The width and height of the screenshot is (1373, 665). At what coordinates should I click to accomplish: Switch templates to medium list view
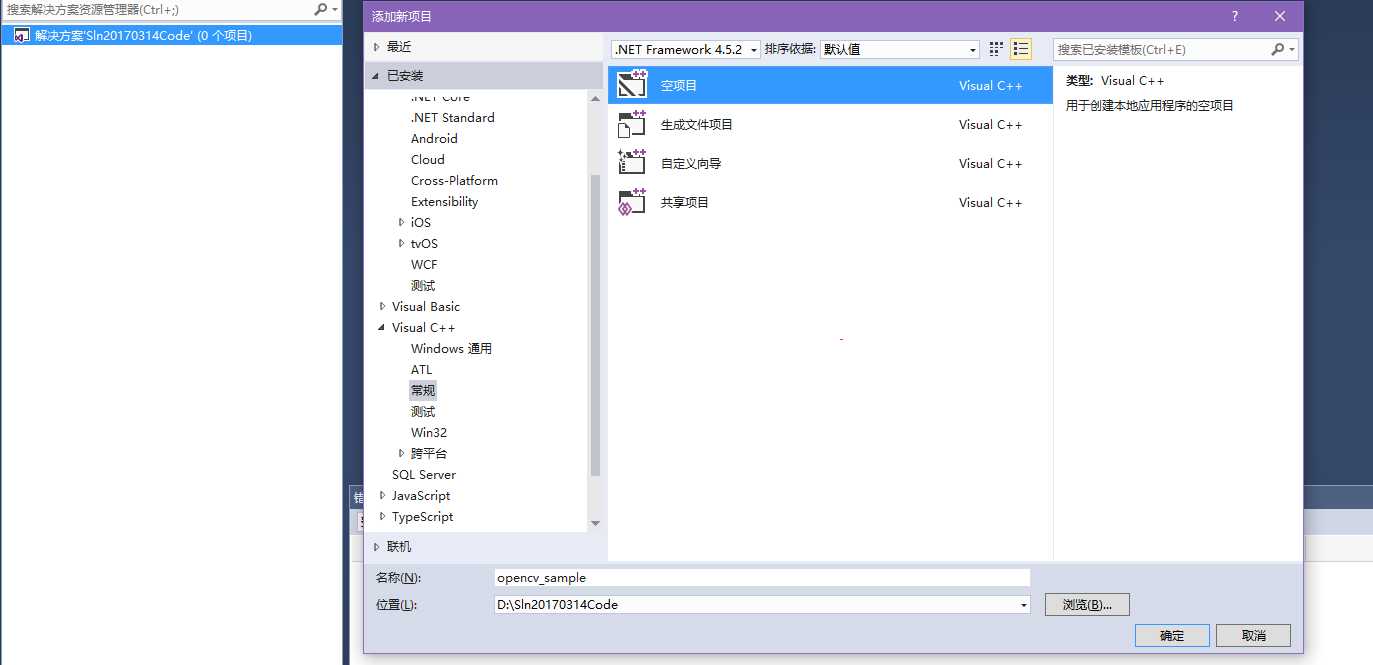[1021, 49]
